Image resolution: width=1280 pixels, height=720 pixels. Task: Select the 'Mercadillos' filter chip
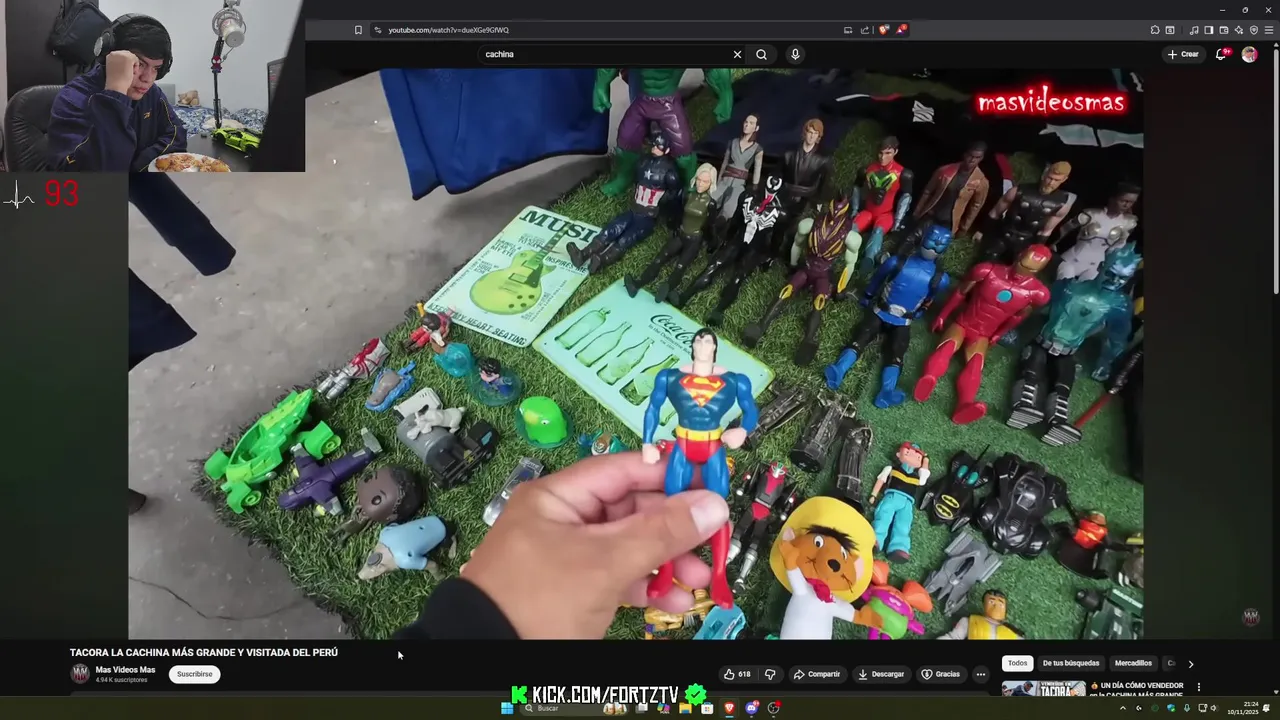click(1133, 663)
